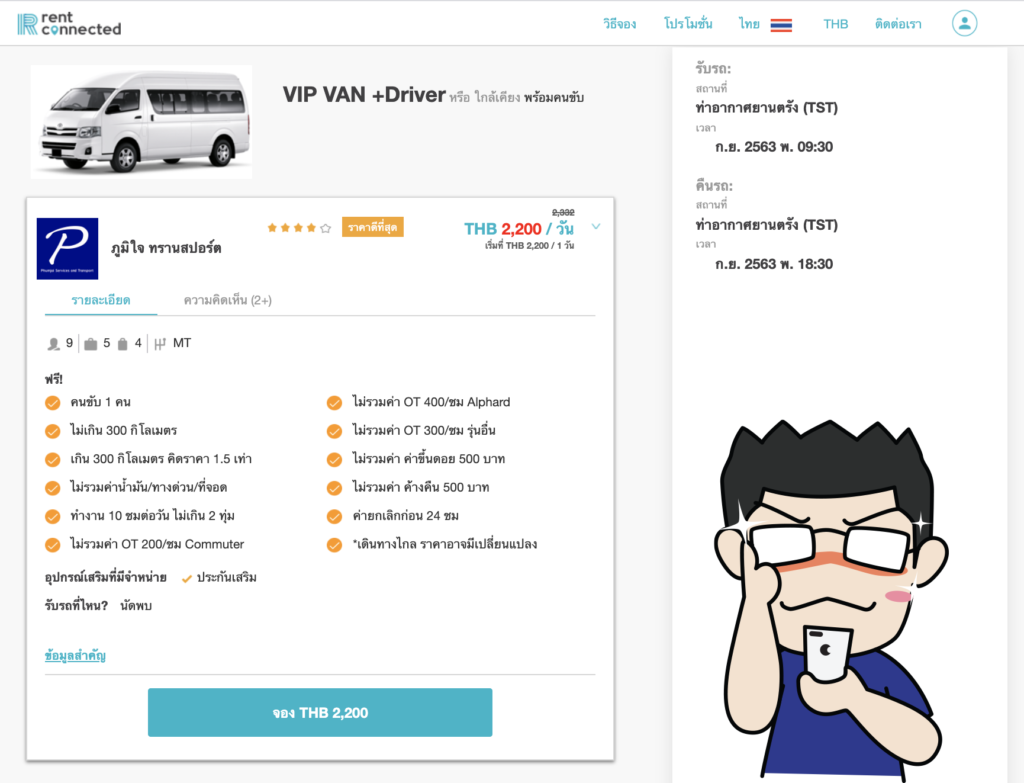This screenshot has width=1024, height=783.
Task: Click the large luggage suitcase icon
Action: (x=91, y=344)
